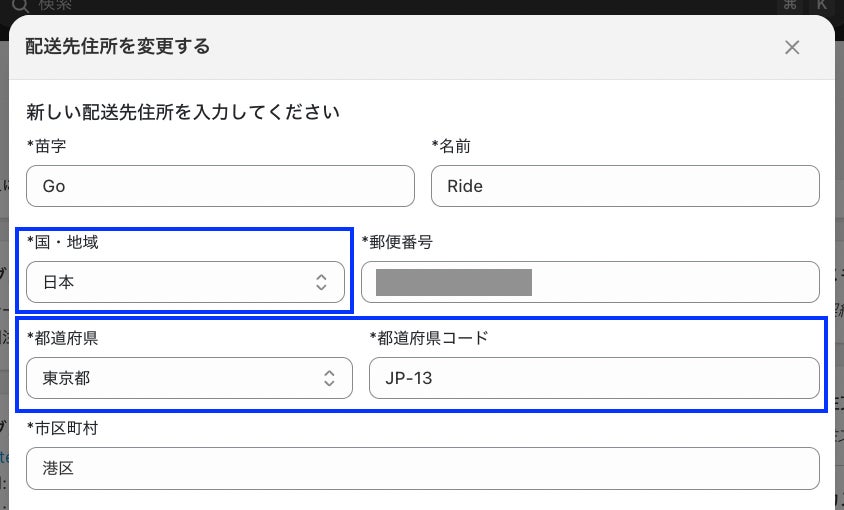Click the 国・地域 up-down chevron arrows
The width and height of the screenshot is (844, 510).
321,283
